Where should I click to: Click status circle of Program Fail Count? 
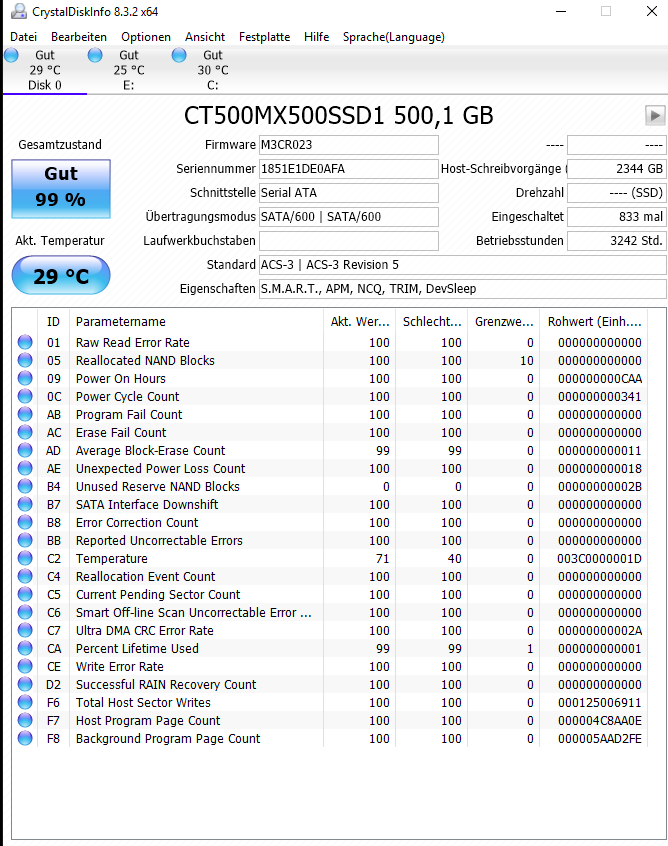(25, 414)
